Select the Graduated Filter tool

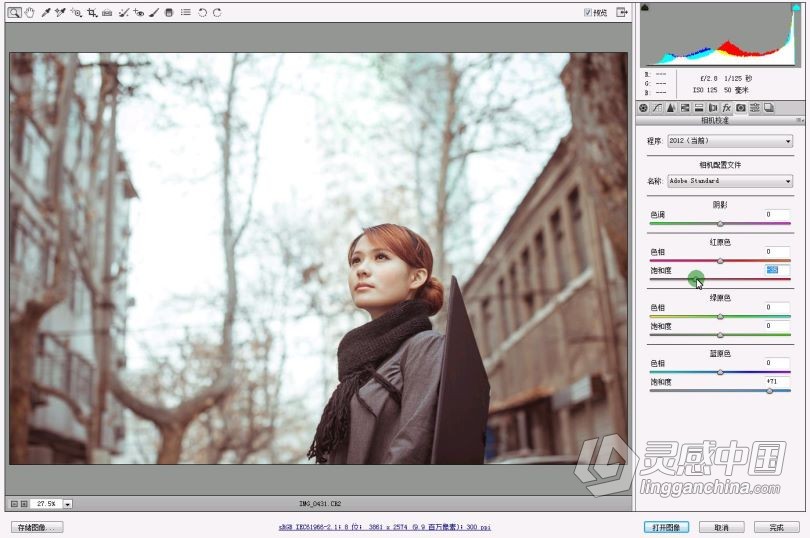point(169,12)
